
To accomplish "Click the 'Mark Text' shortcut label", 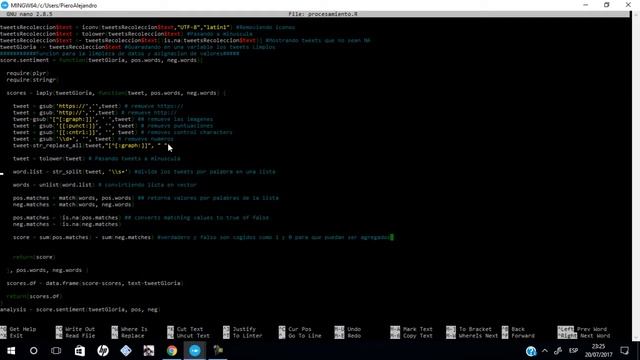I will click(x=418, y=329).
